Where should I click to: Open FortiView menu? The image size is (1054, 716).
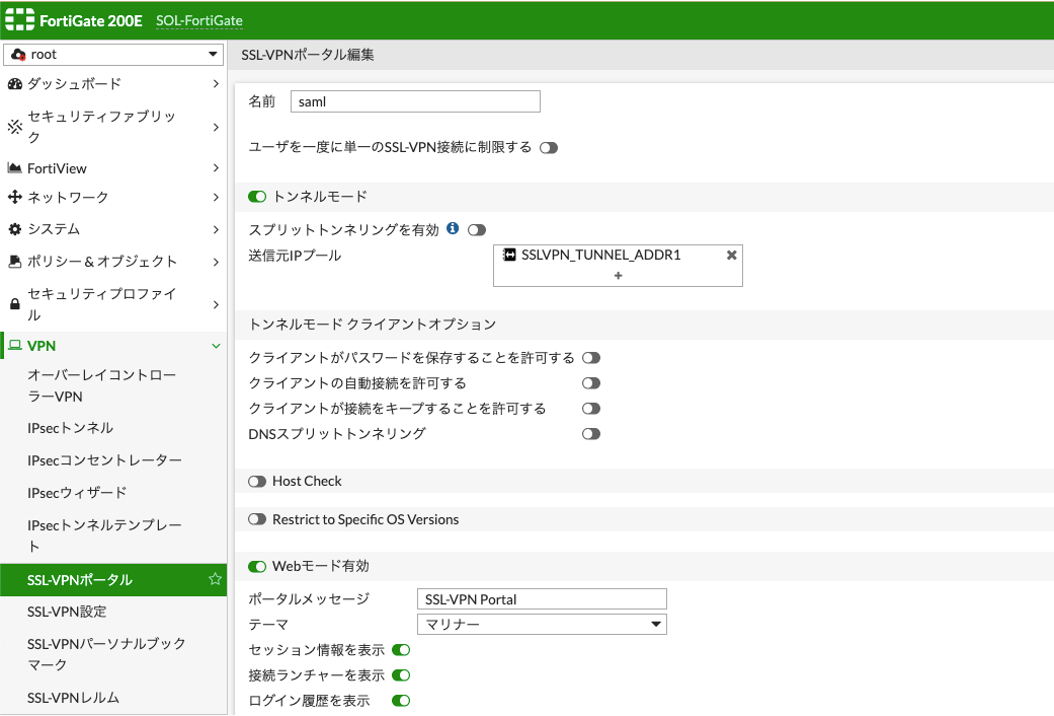(x=113, y=168)
